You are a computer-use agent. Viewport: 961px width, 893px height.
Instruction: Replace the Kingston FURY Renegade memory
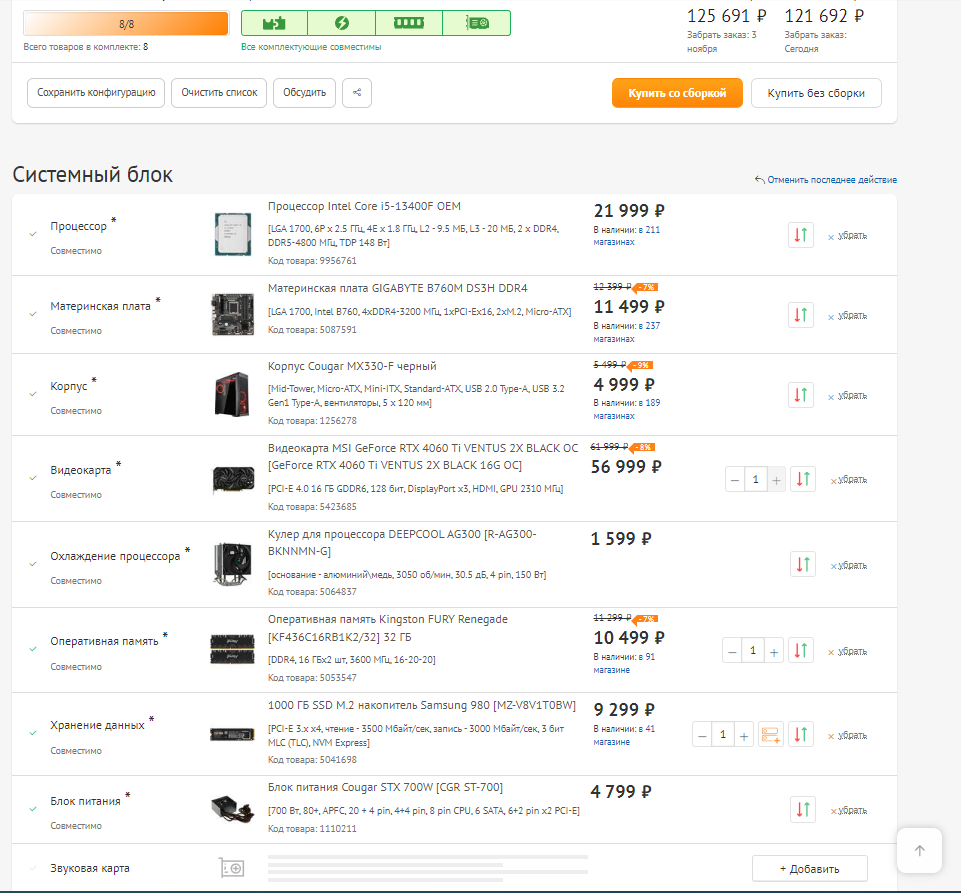coord(800,650)
